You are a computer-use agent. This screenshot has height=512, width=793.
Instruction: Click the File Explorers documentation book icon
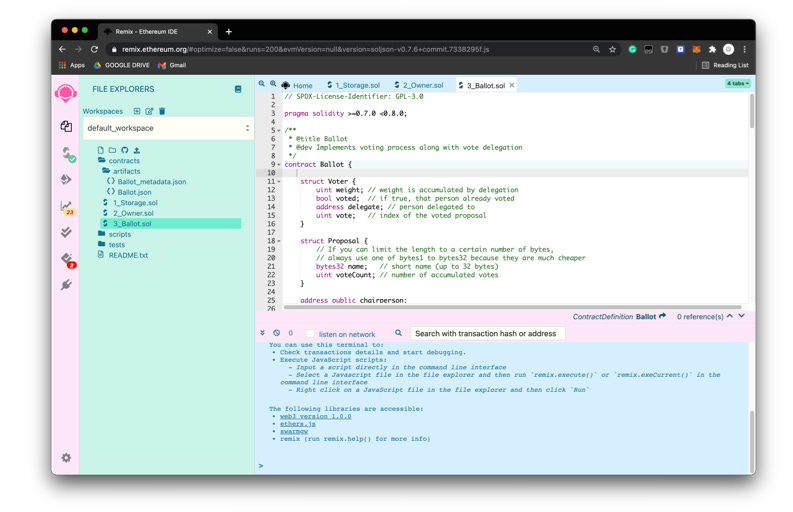point(238,89)
